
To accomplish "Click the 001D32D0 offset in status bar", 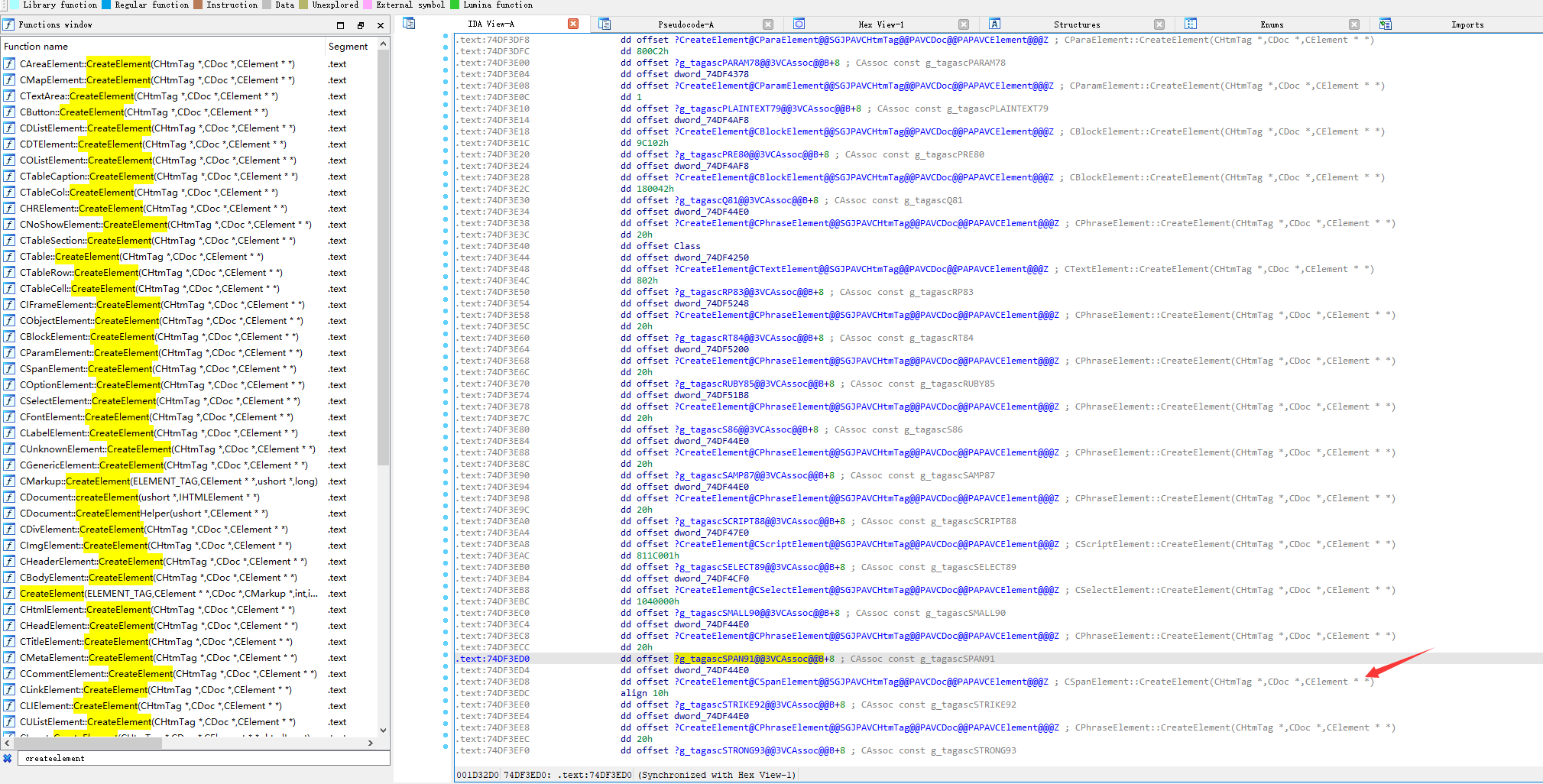I will click(x=478, y=775).
